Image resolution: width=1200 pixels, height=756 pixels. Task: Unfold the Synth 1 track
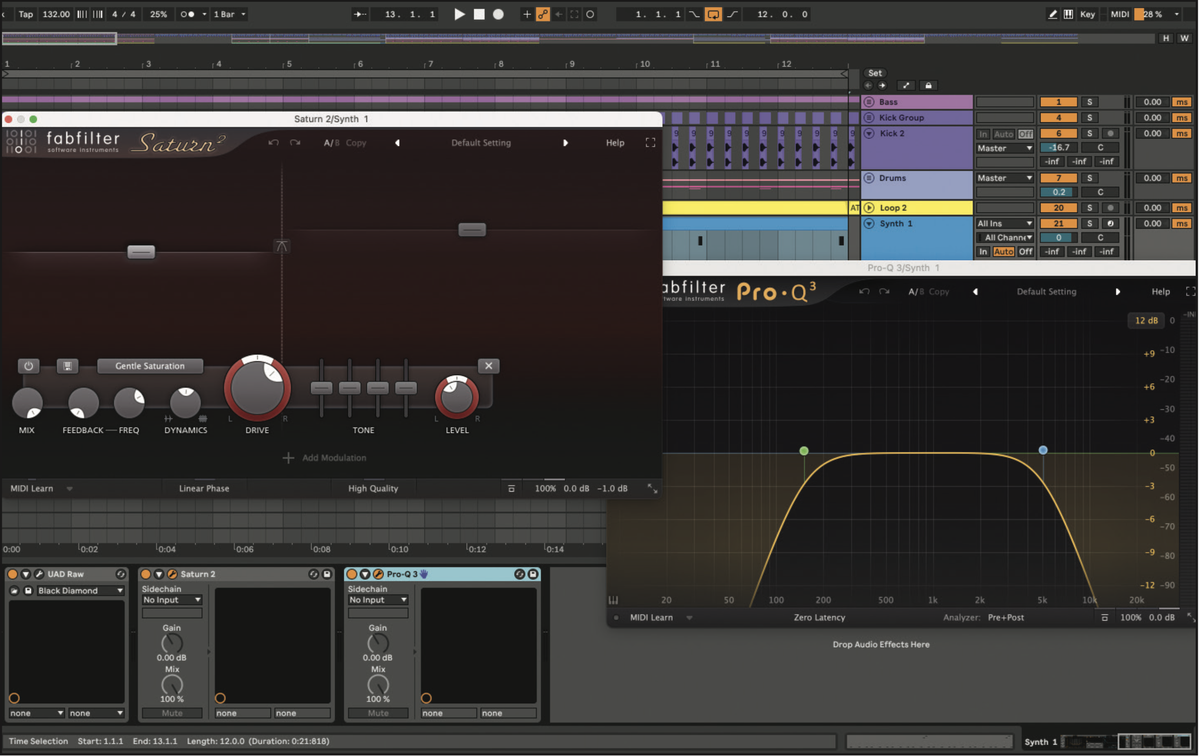869,223
